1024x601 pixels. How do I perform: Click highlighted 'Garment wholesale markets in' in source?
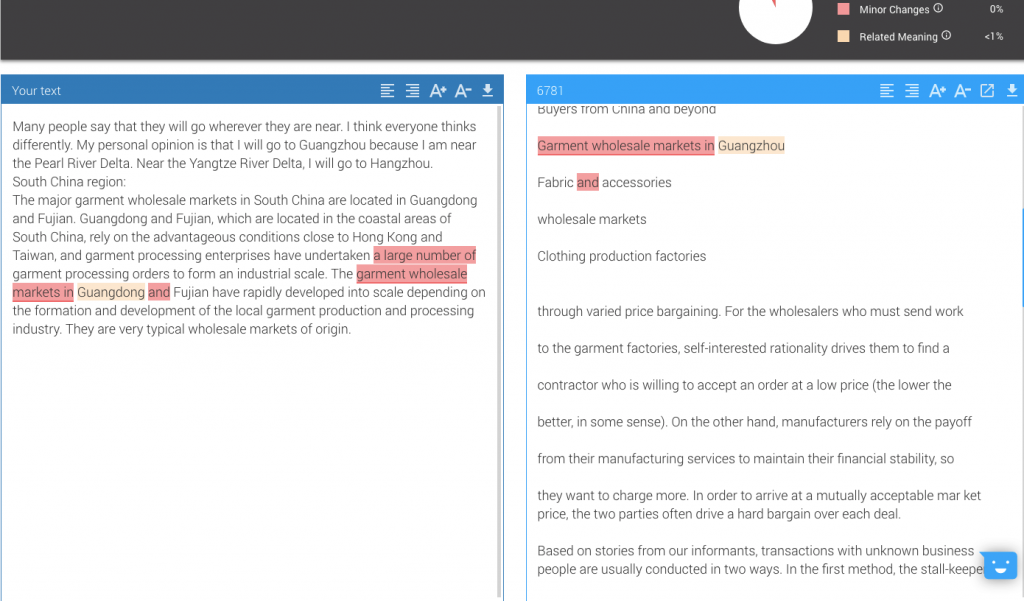pyautogui.click(x=626, y=146)
